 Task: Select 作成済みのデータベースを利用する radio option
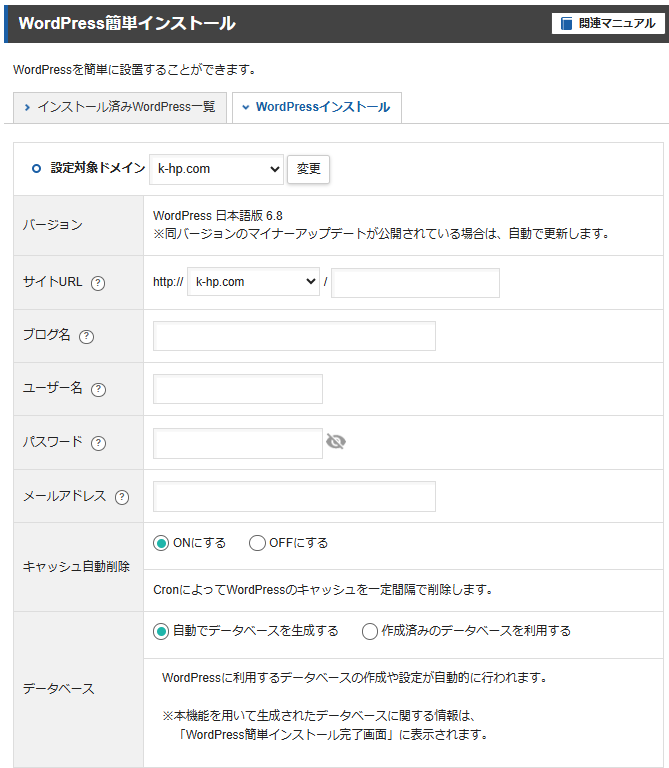tap(370, 631)
